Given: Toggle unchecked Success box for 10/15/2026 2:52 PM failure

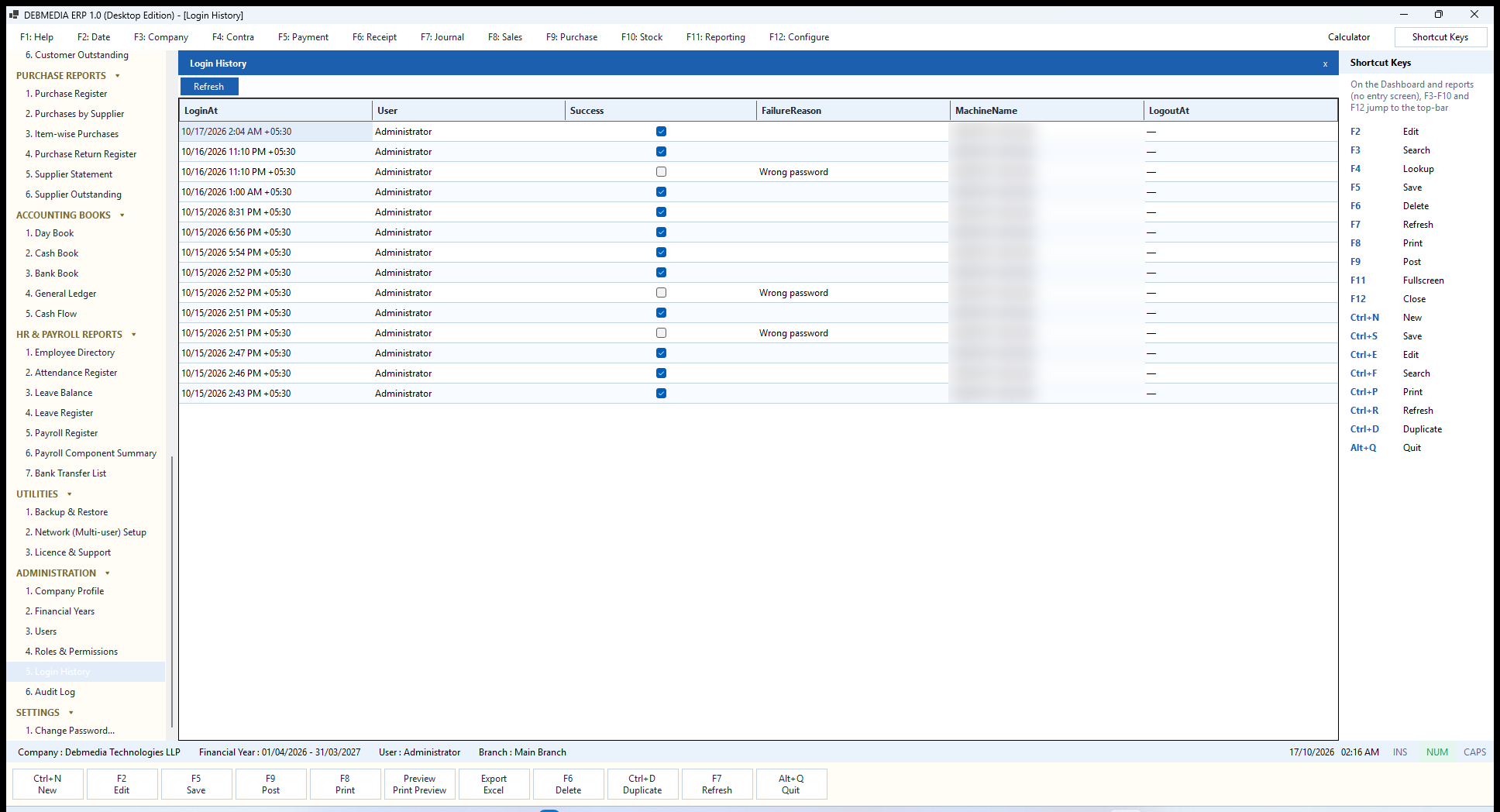Looking at the screenshot, I should (x=661, y=293).
